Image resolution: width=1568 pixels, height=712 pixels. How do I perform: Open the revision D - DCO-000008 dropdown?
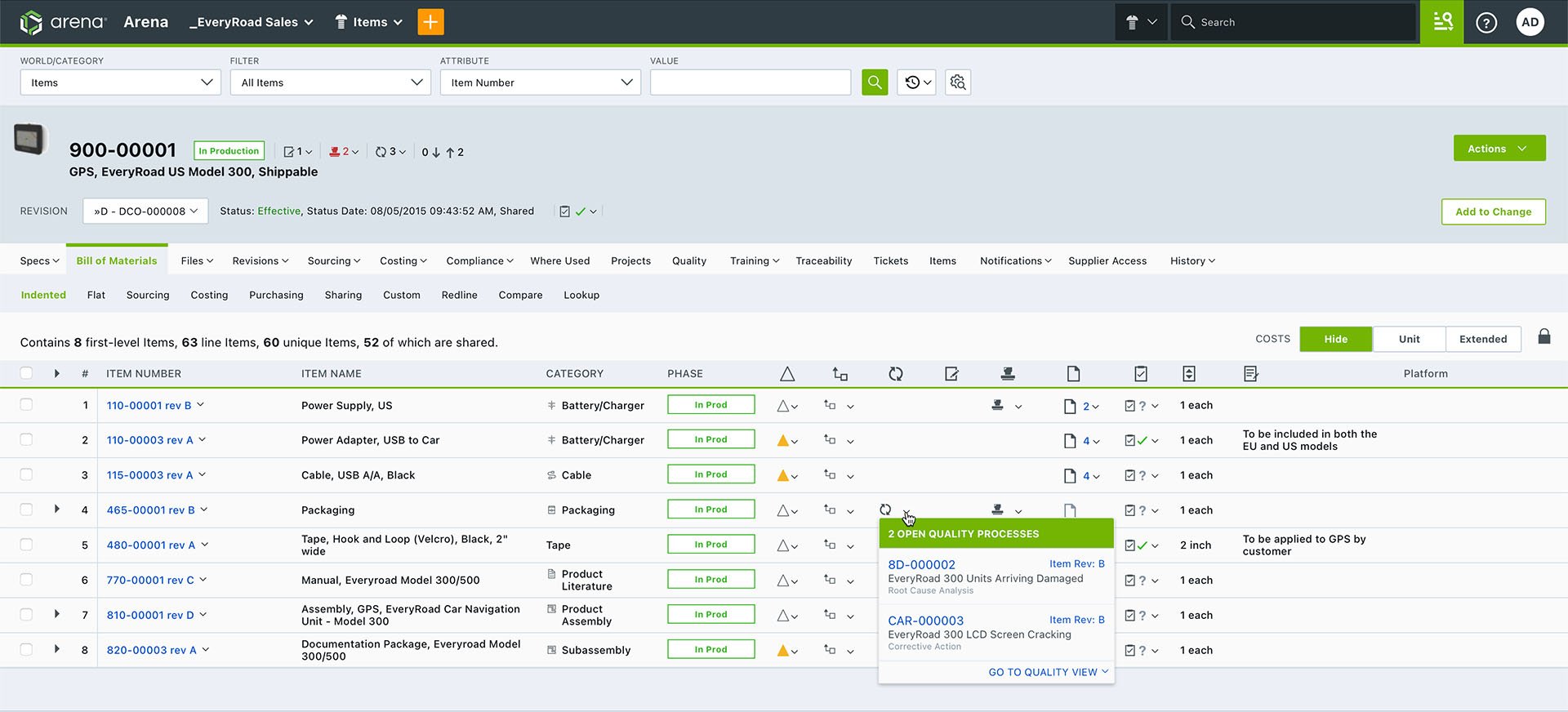pos(145,211)
